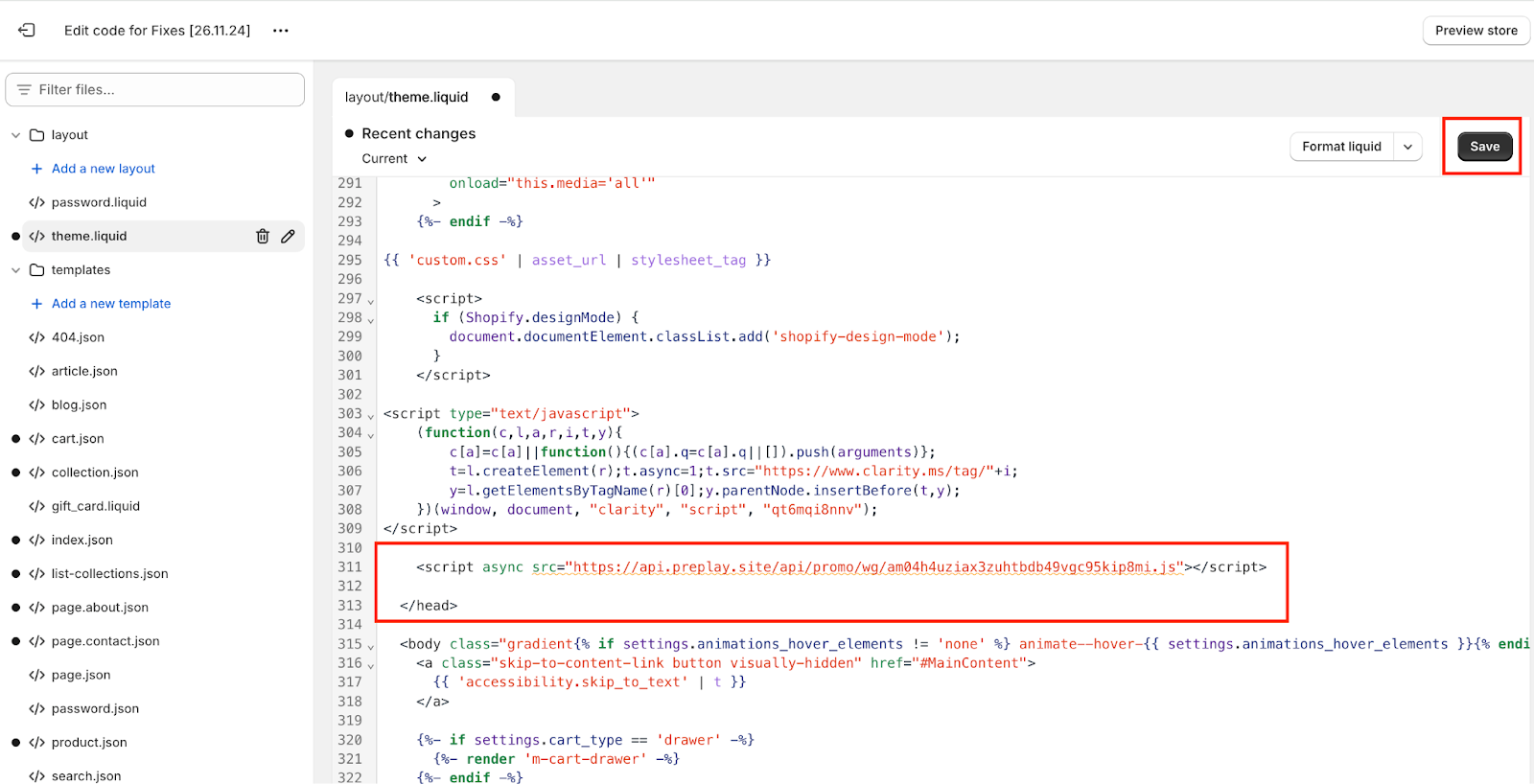Open collection.json file
Viewport: 1534px width, 784px height.
[x=95, y=473]
